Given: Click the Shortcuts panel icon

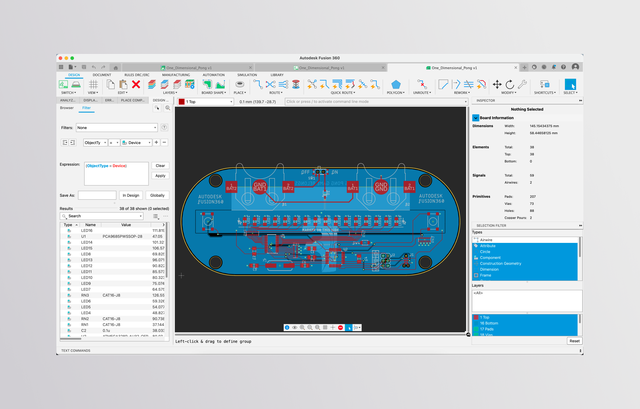Looking at the screenshot, I should [x=544, y=84].
